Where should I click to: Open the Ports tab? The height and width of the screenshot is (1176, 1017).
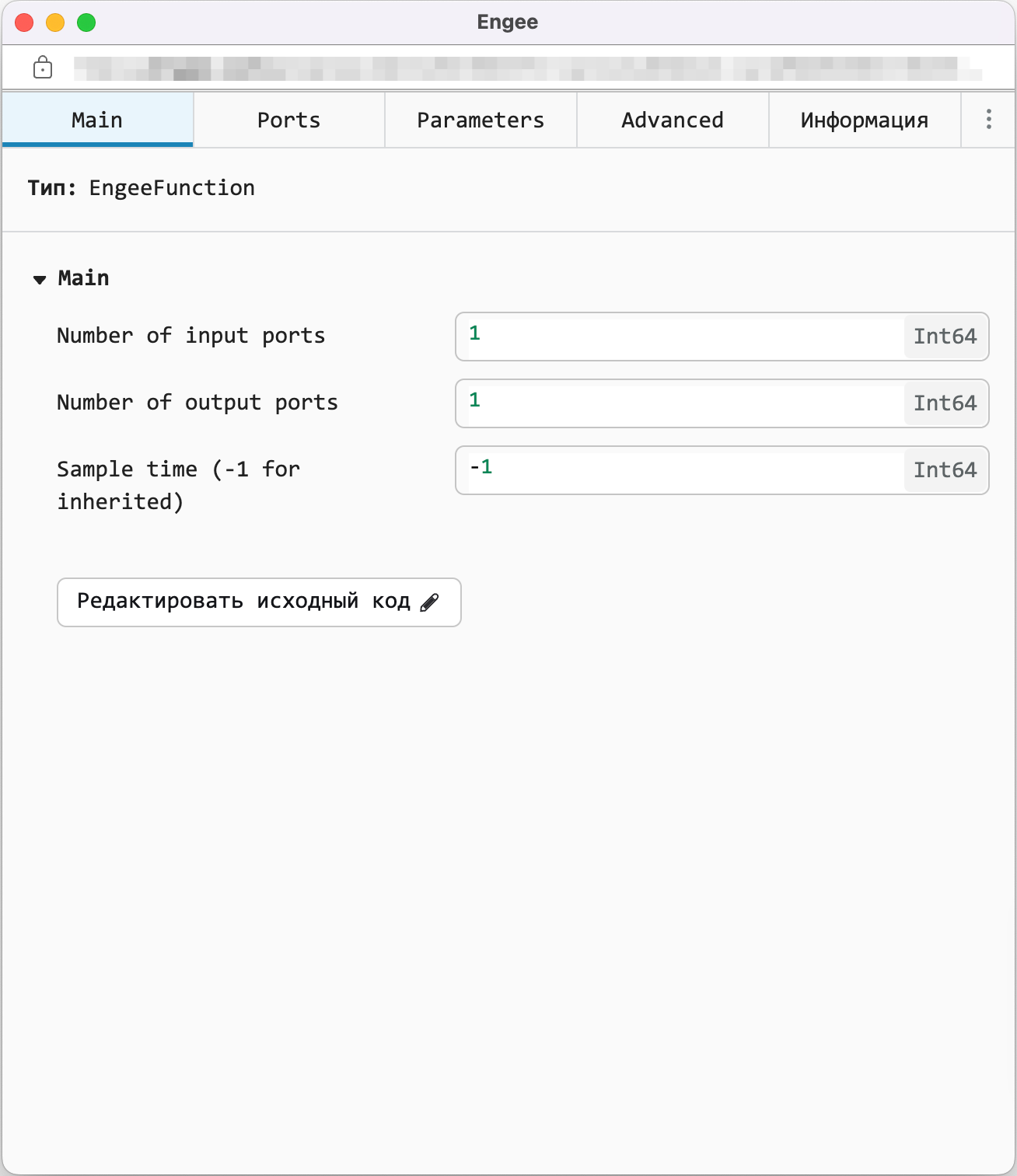point(289,120)
